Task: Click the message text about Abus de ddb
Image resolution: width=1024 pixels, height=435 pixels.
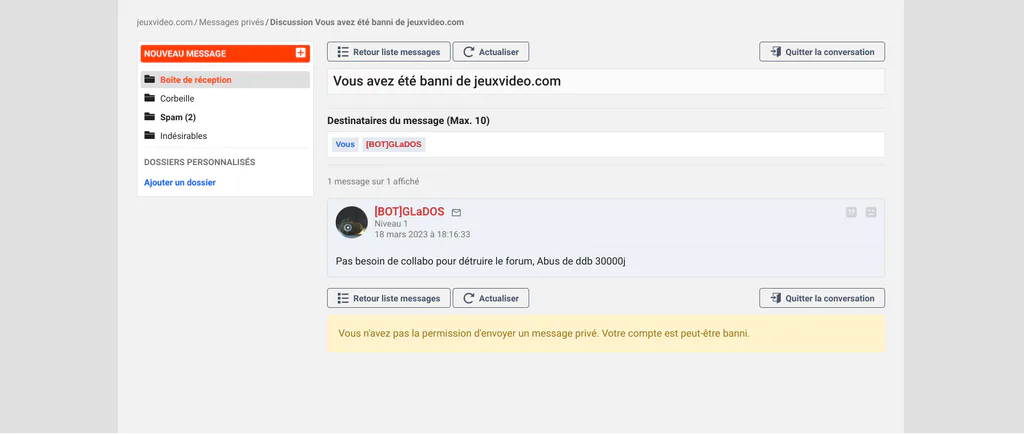Action: tap(481, 261)
